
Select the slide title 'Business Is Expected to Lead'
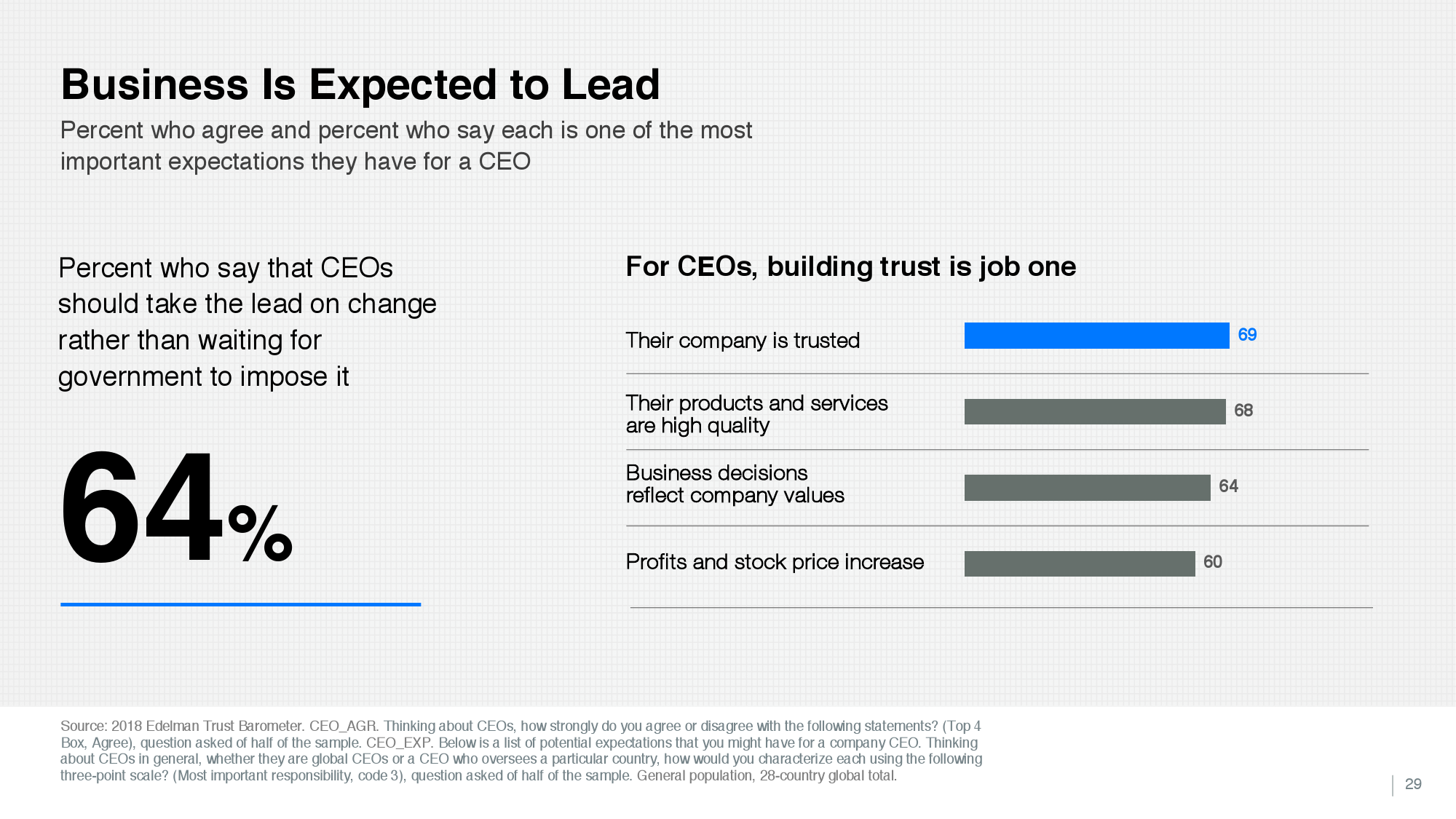pyautogui.click(x=360, y=84)
